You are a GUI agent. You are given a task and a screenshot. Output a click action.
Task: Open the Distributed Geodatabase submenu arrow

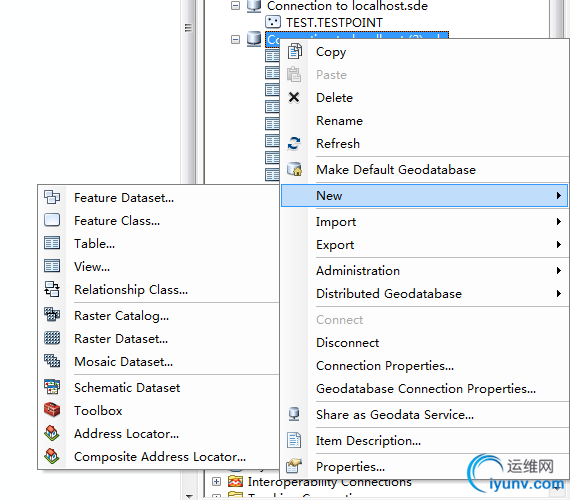click(x=559, y=293)
